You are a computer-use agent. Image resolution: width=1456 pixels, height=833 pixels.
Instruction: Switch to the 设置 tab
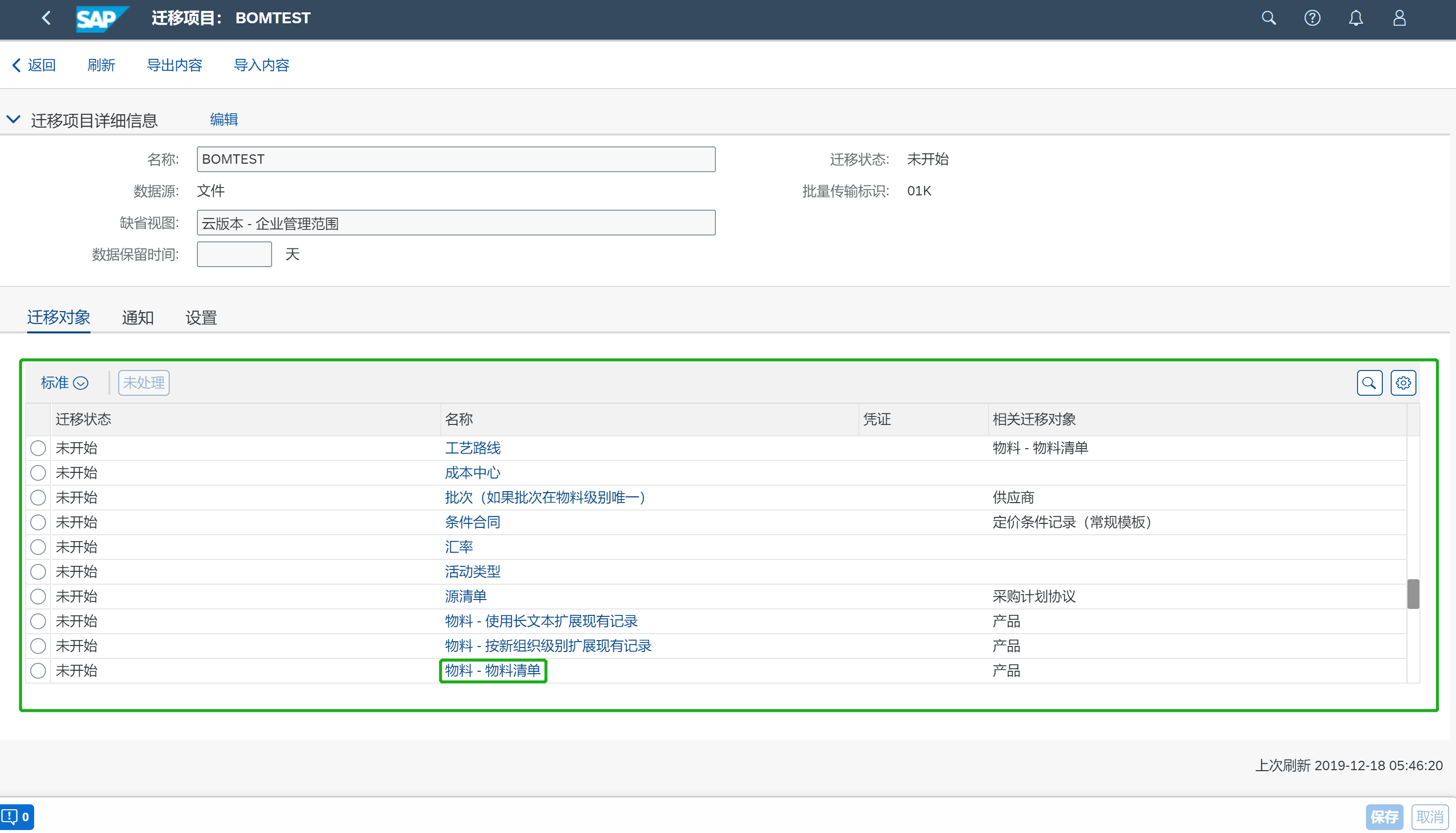pyautogui.click(x=201, y=318)
